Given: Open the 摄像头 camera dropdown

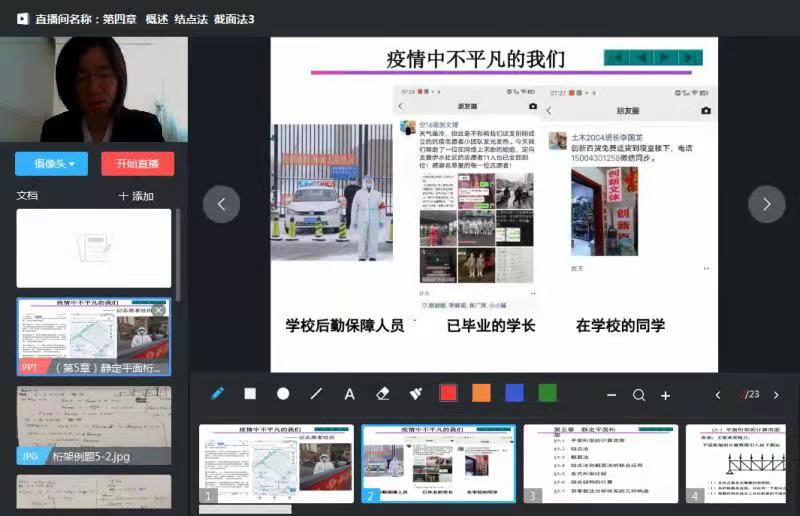Looking at the screenshot, I should [x=52, y=163].
